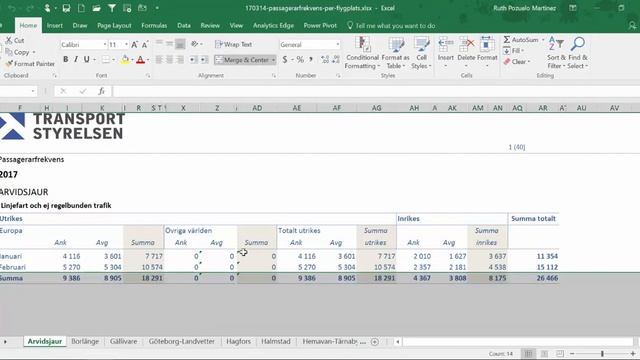This screenshot has height=360, width=640.
Task: Toggle Middle Align vertical alignment
Action: pyautogui.click(x=169, y=44)
